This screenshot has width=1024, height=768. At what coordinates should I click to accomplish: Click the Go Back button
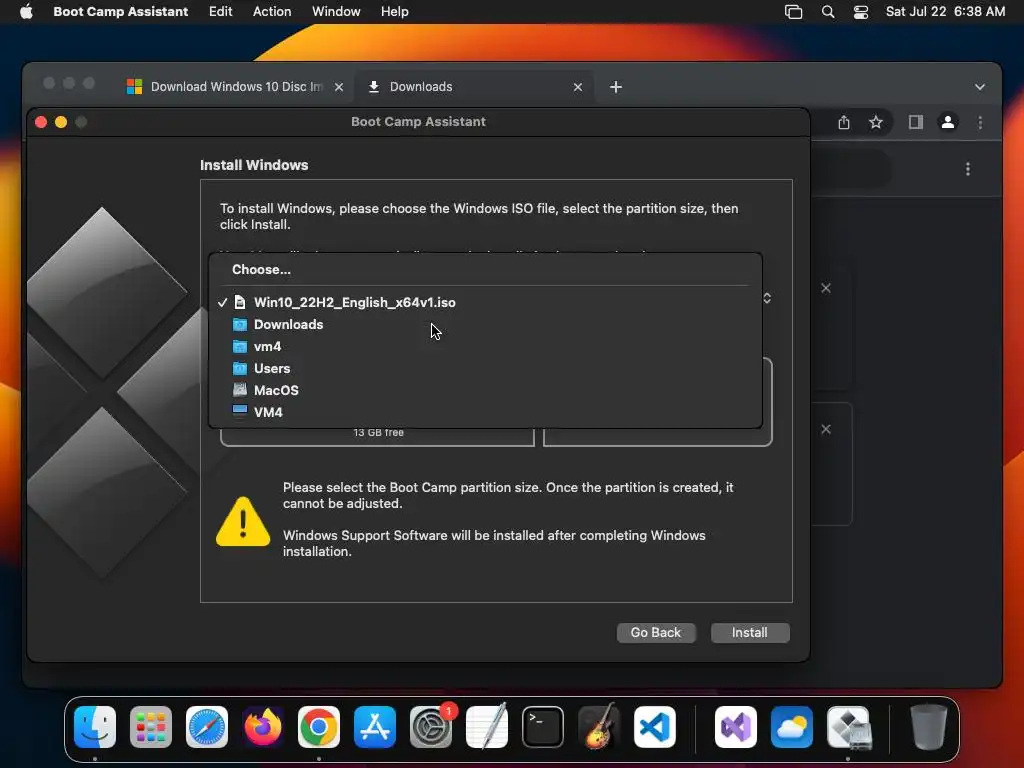click(656, 632)
